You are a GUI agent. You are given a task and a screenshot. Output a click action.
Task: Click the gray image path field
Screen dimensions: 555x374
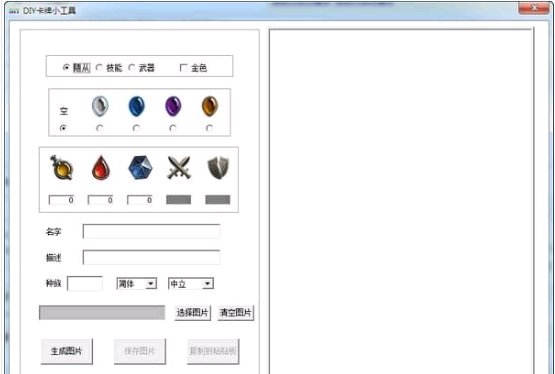click(x=102, y=313)
